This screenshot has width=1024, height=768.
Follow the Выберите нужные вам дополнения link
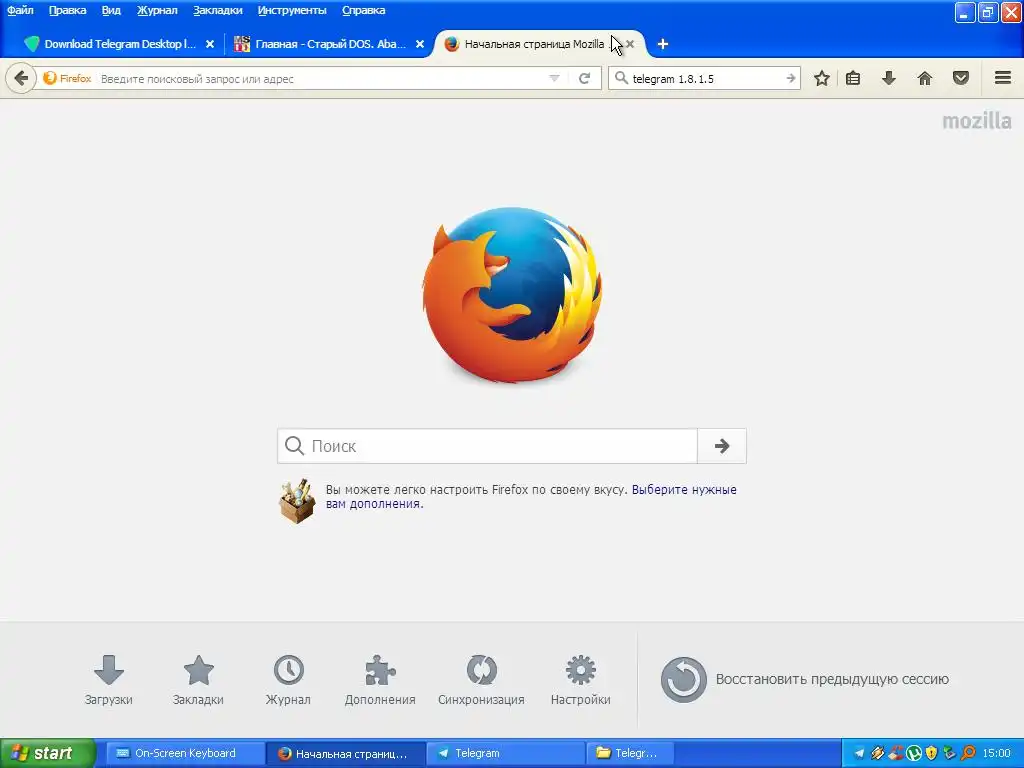tap(531, 496)
